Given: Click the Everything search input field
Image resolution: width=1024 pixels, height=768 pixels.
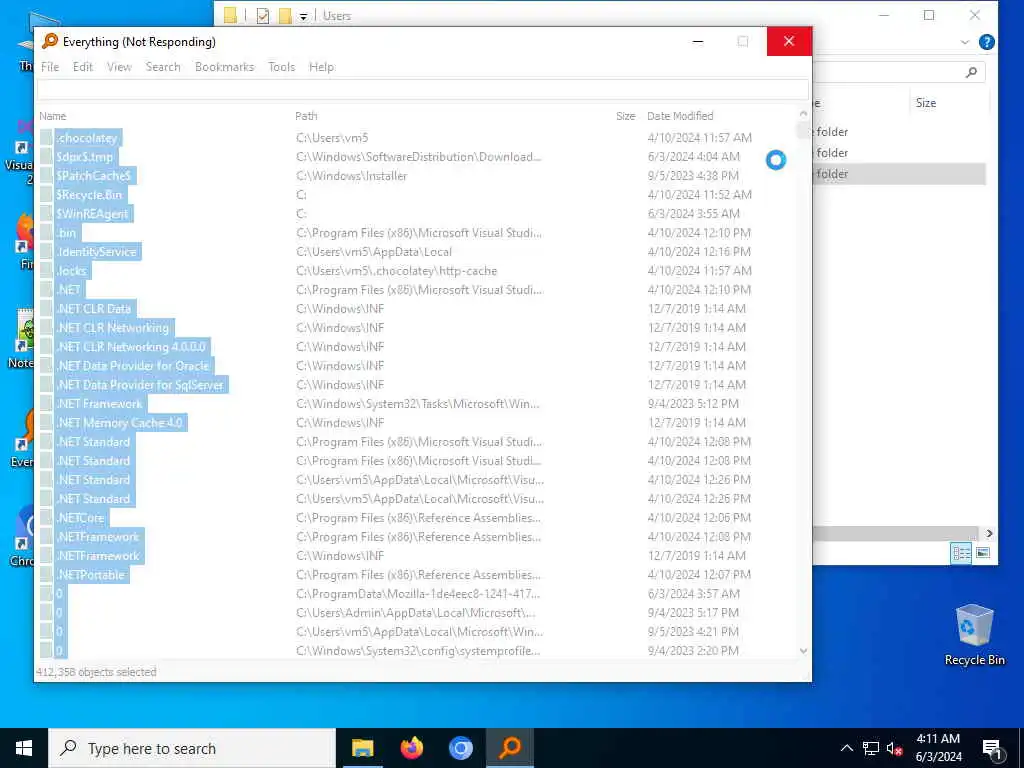Looking at the screenshot, I should tap(423, 89).
